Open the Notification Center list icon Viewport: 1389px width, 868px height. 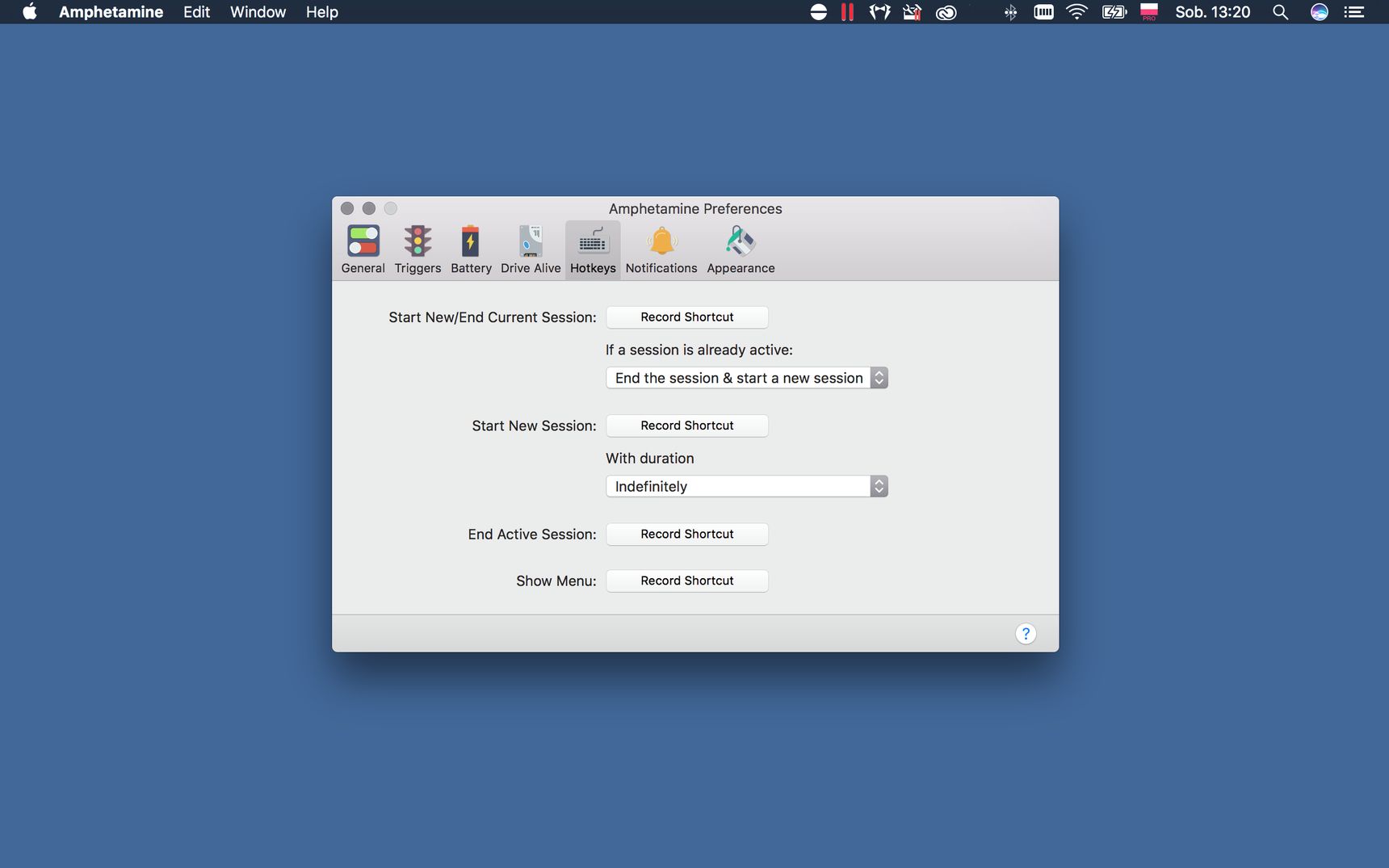(x=1354, y=12)
